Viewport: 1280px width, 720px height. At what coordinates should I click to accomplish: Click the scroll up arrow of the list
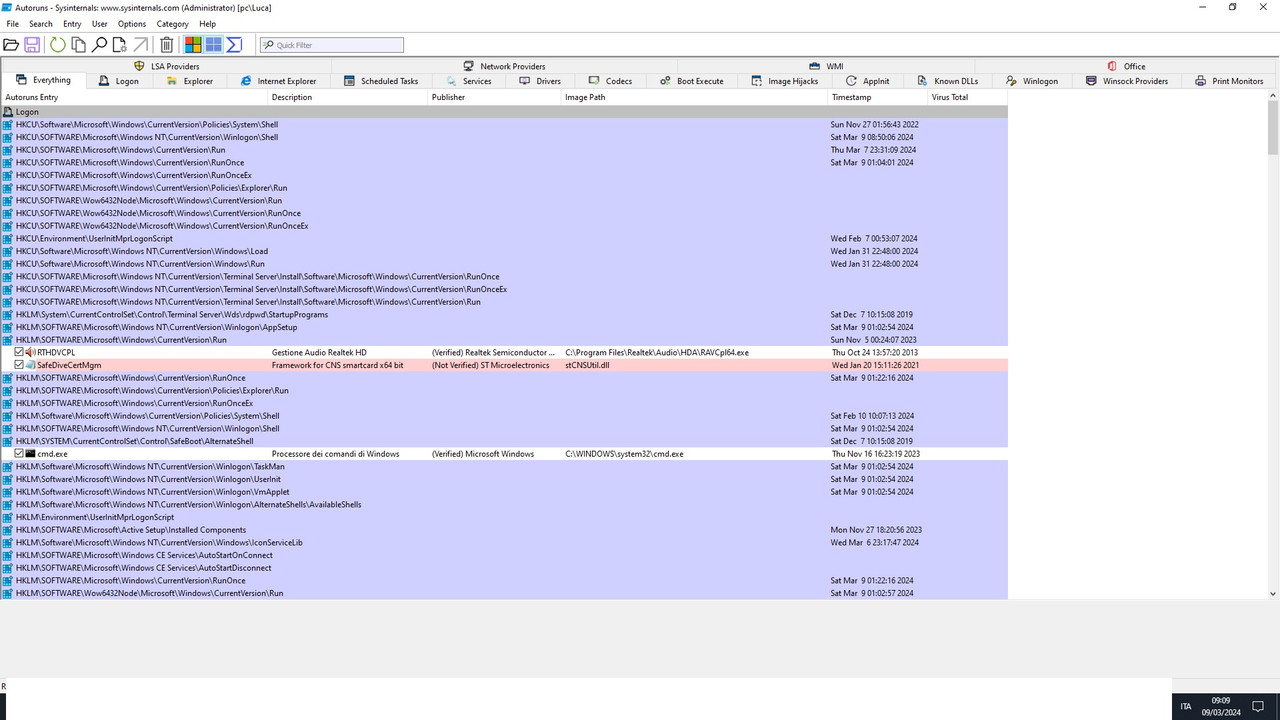pyautogui.click(x=1273, y=97)
